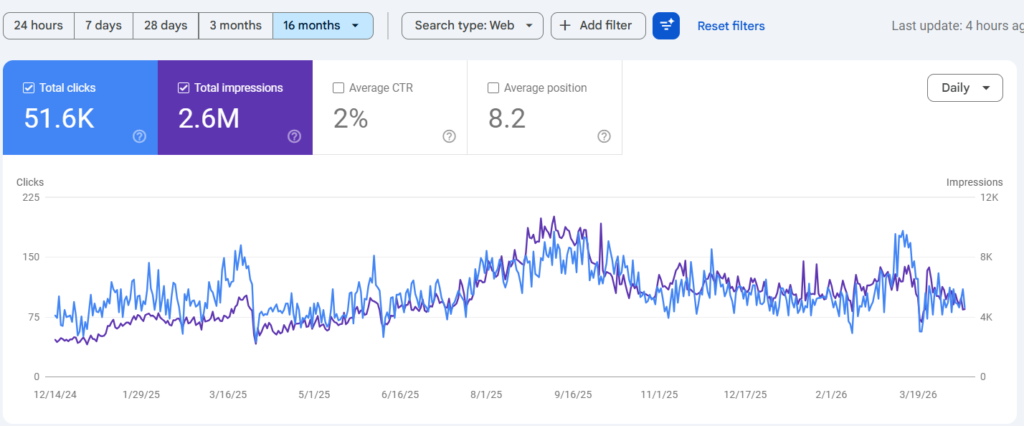Uncheck the Total clicks checkbox
1024x426 pixels.
pos(29,88)
